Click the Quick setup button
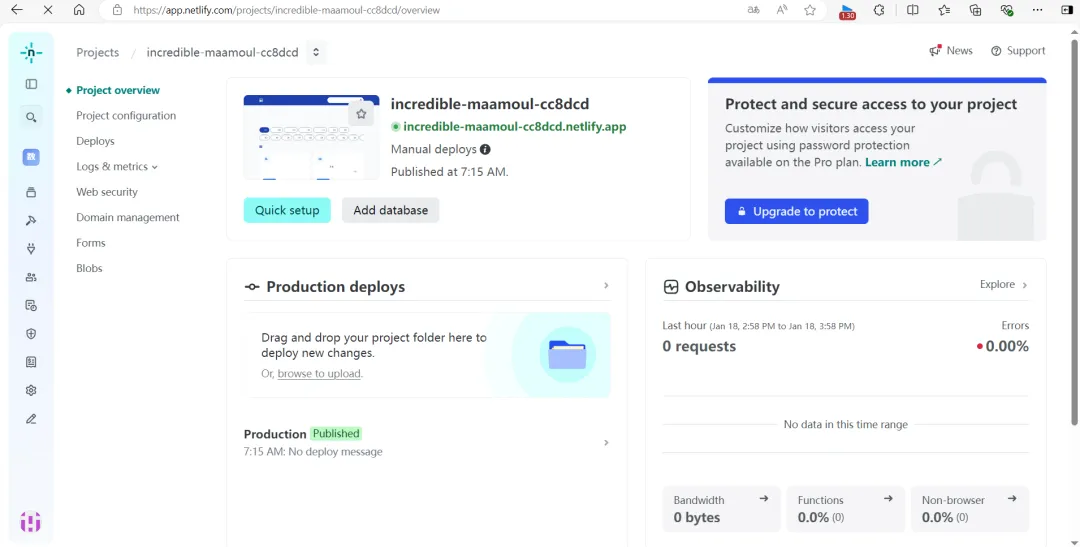1080x547 pixels. [287, 210]
